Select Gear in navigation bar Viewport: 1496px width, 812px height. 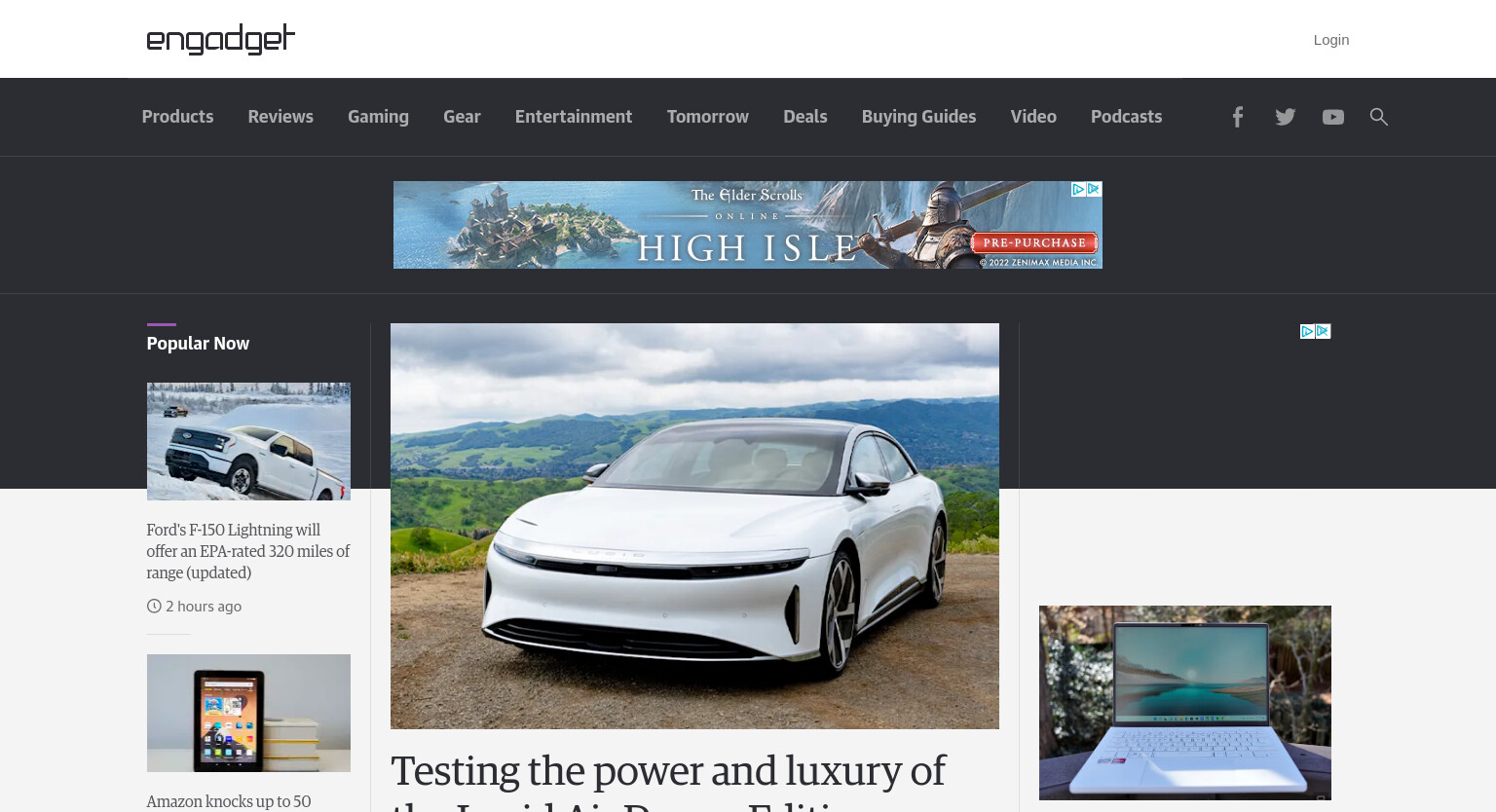click(462, 117)
